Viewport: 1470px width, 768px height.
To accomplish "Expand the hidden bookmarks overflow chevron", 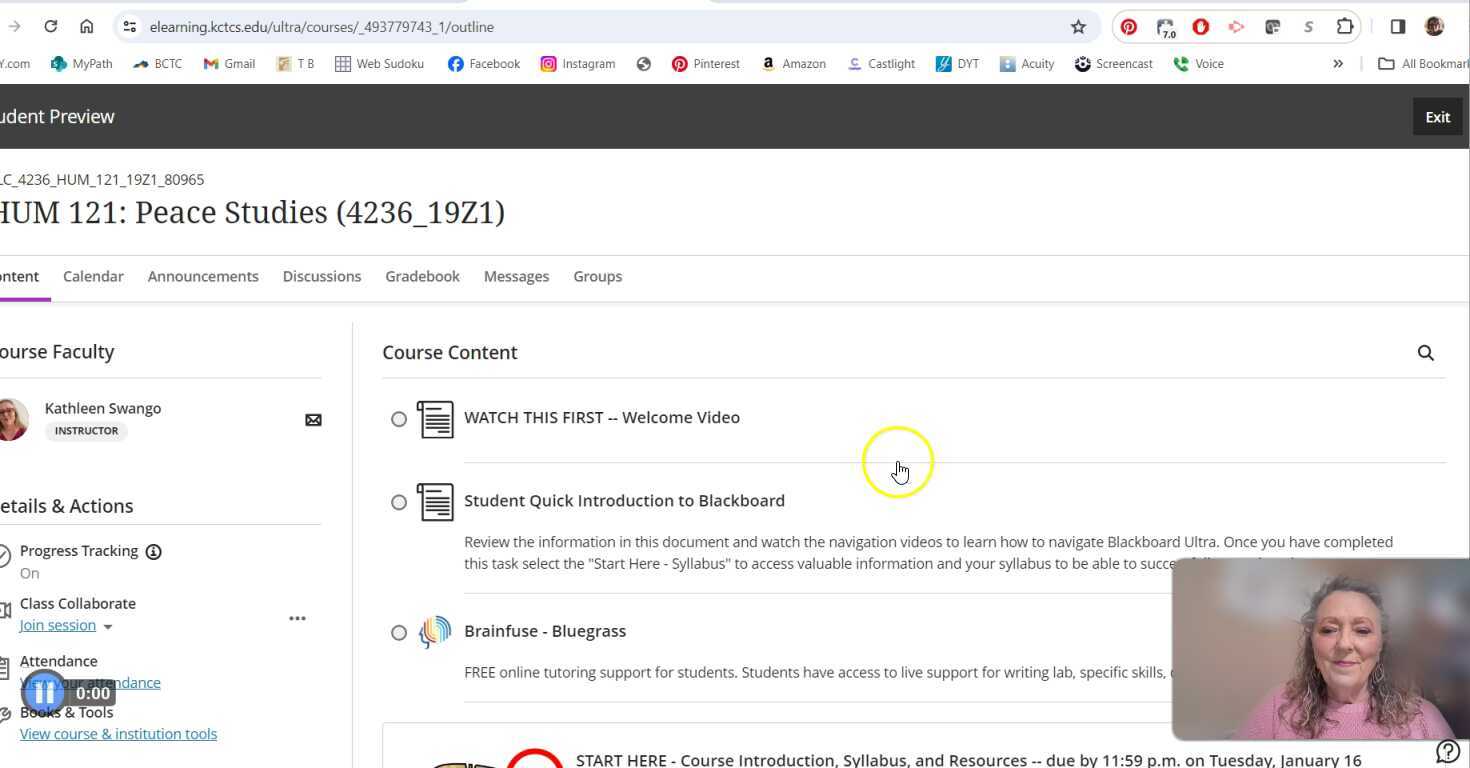I will (x=1337, y=64).
